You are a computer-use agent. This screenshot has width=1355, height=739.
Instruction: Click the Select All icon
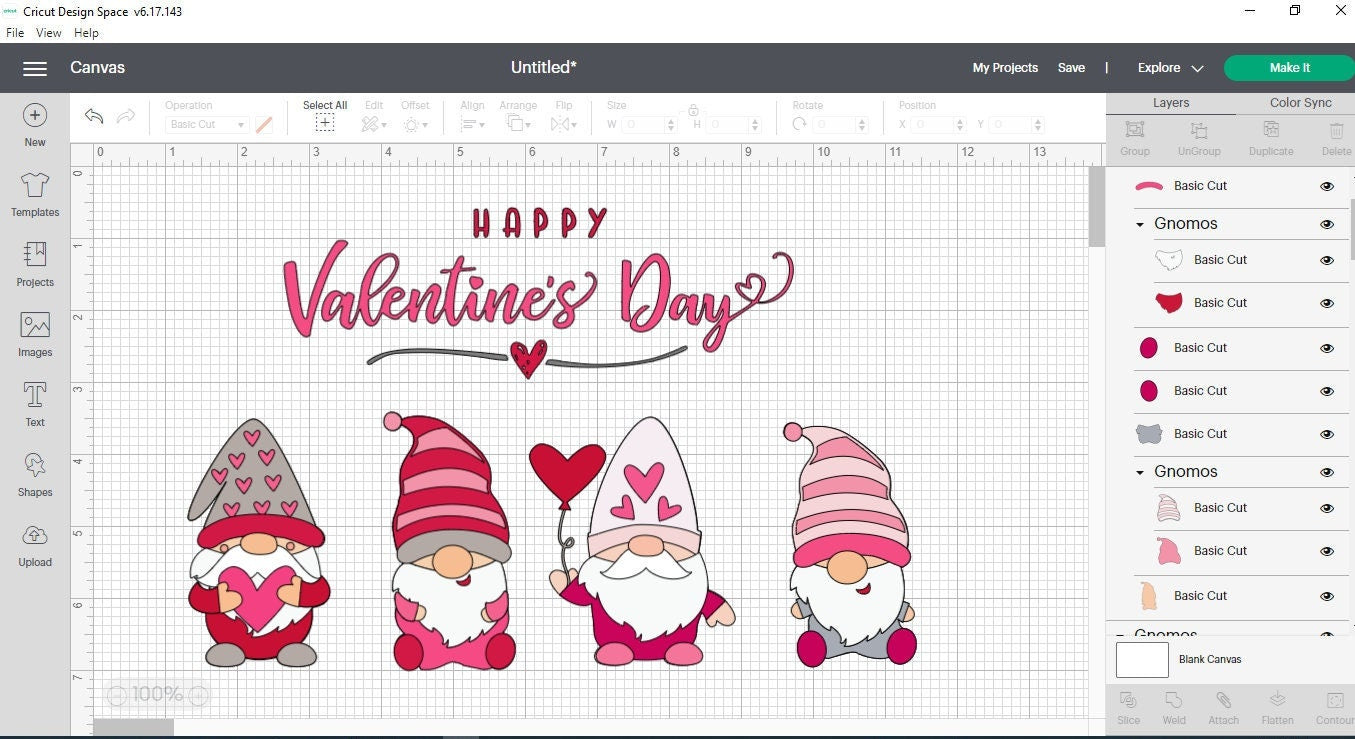pos(325,123)
